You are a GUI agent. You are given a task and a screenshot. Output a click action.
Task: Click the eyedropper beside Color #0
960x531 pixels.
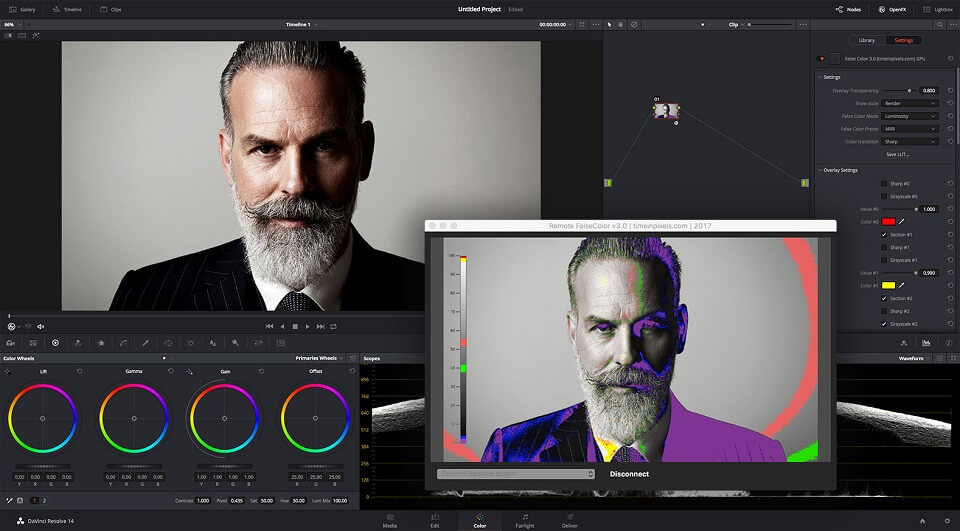click(902, 222)
